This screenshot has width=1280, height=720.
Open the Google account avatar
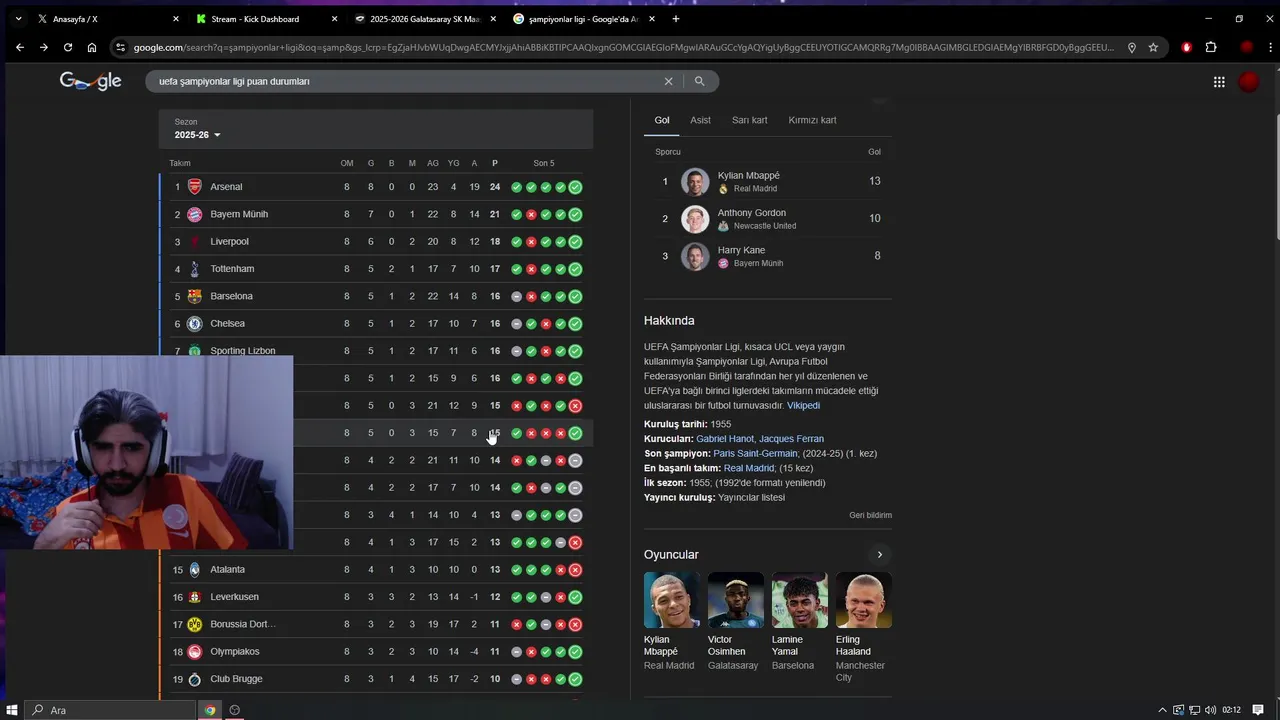point(1249,82)
